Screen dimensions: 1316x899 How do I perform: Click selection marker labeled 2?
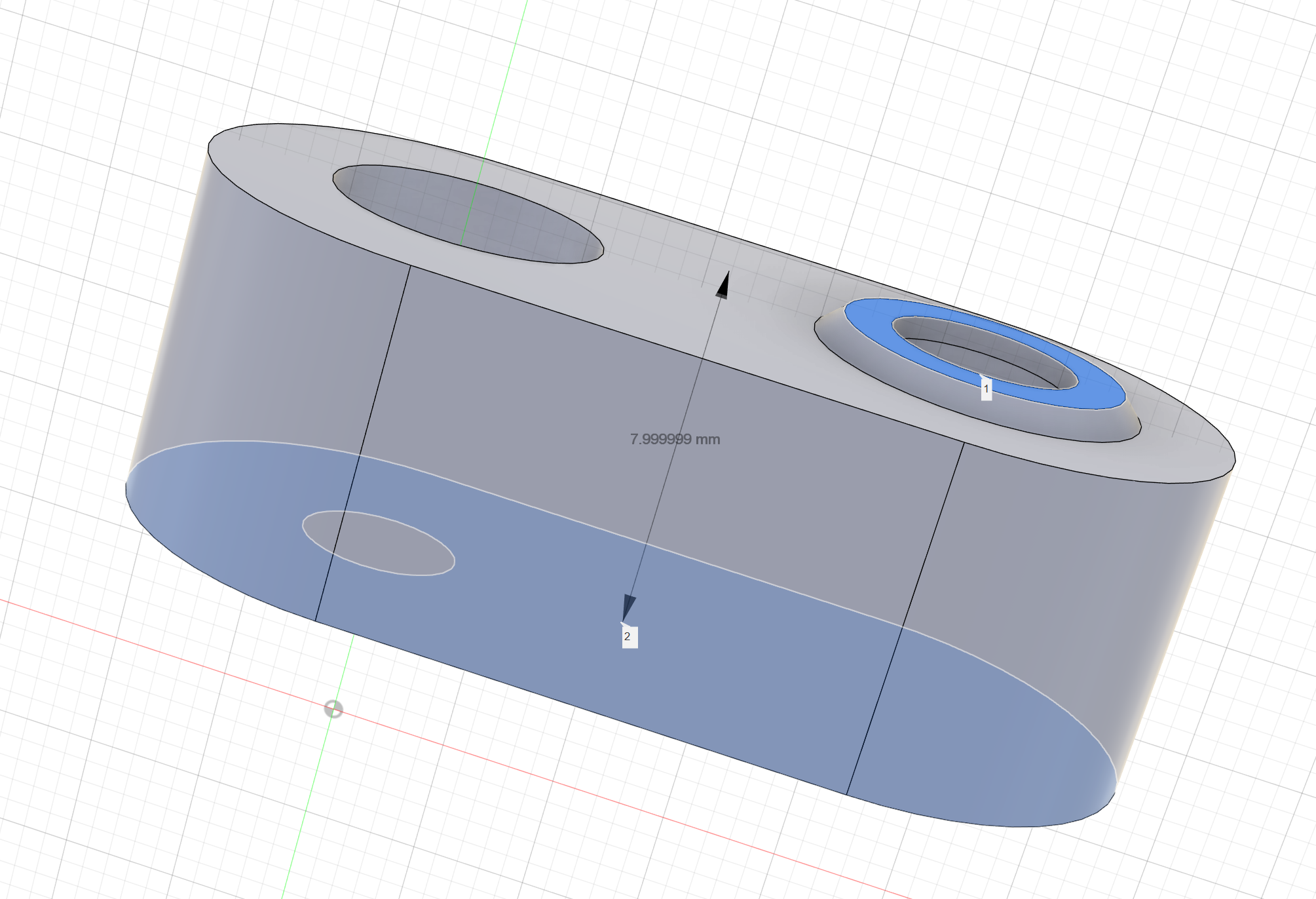pos(629,636)
